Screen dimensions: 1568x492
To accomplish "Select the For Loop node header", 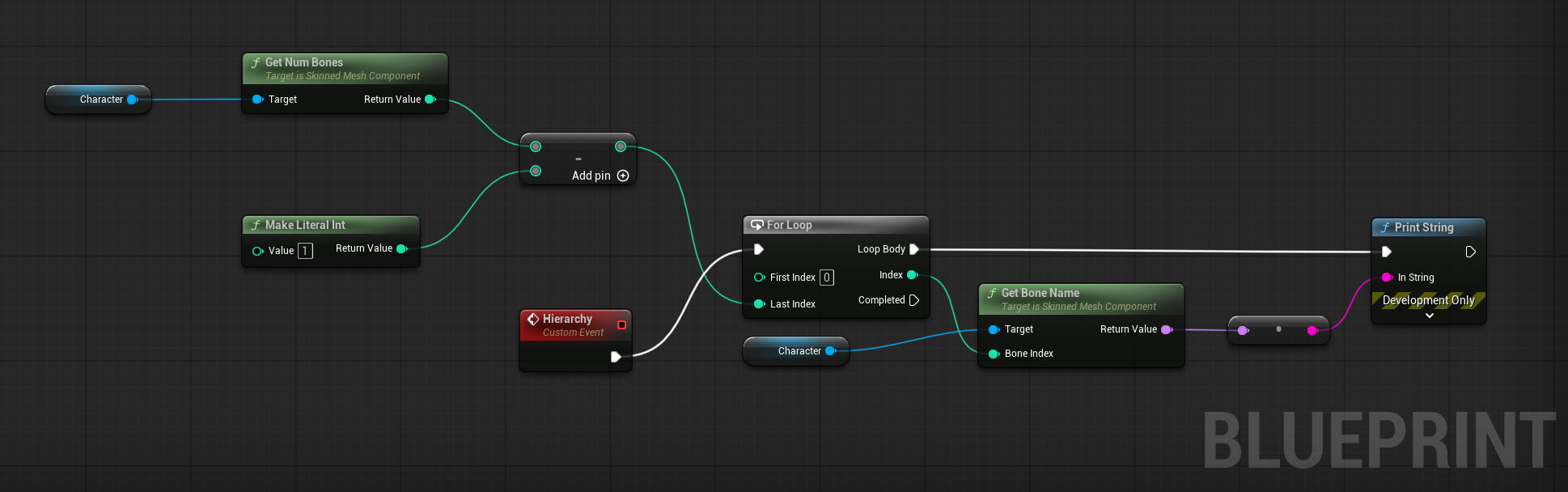I will (836, 225).
